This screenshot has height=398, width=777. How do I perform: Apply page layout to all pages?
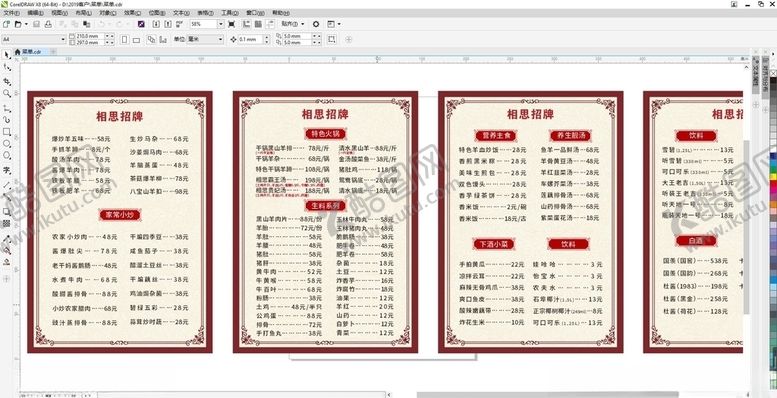click(151, 39)
